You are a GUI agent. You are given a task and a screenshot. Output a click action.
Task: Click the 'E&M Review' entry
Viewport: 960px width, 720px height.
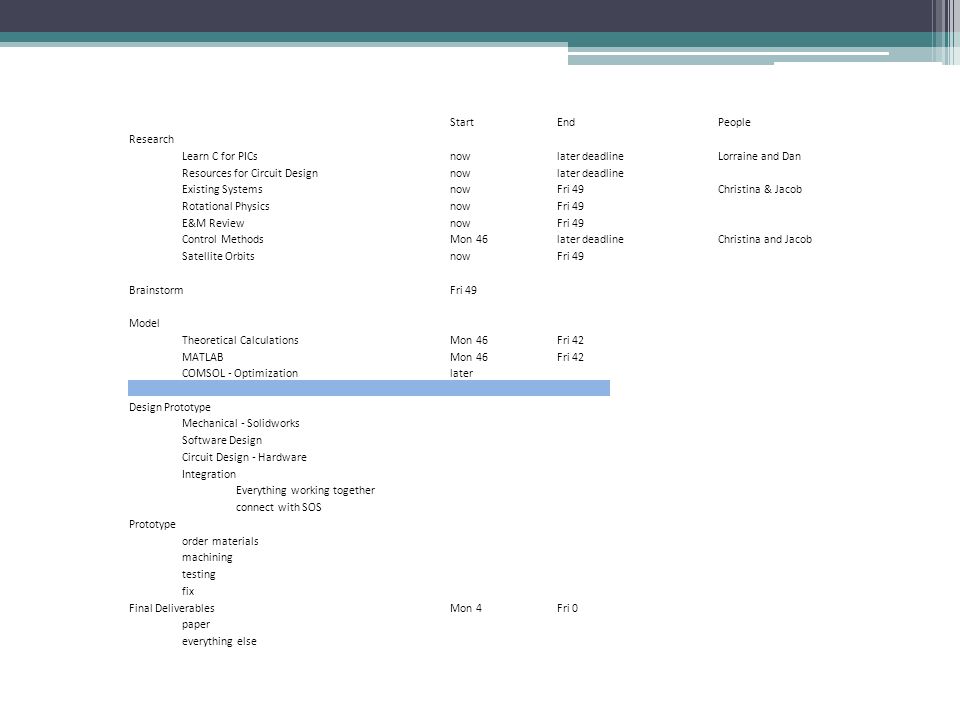[213, 223]
